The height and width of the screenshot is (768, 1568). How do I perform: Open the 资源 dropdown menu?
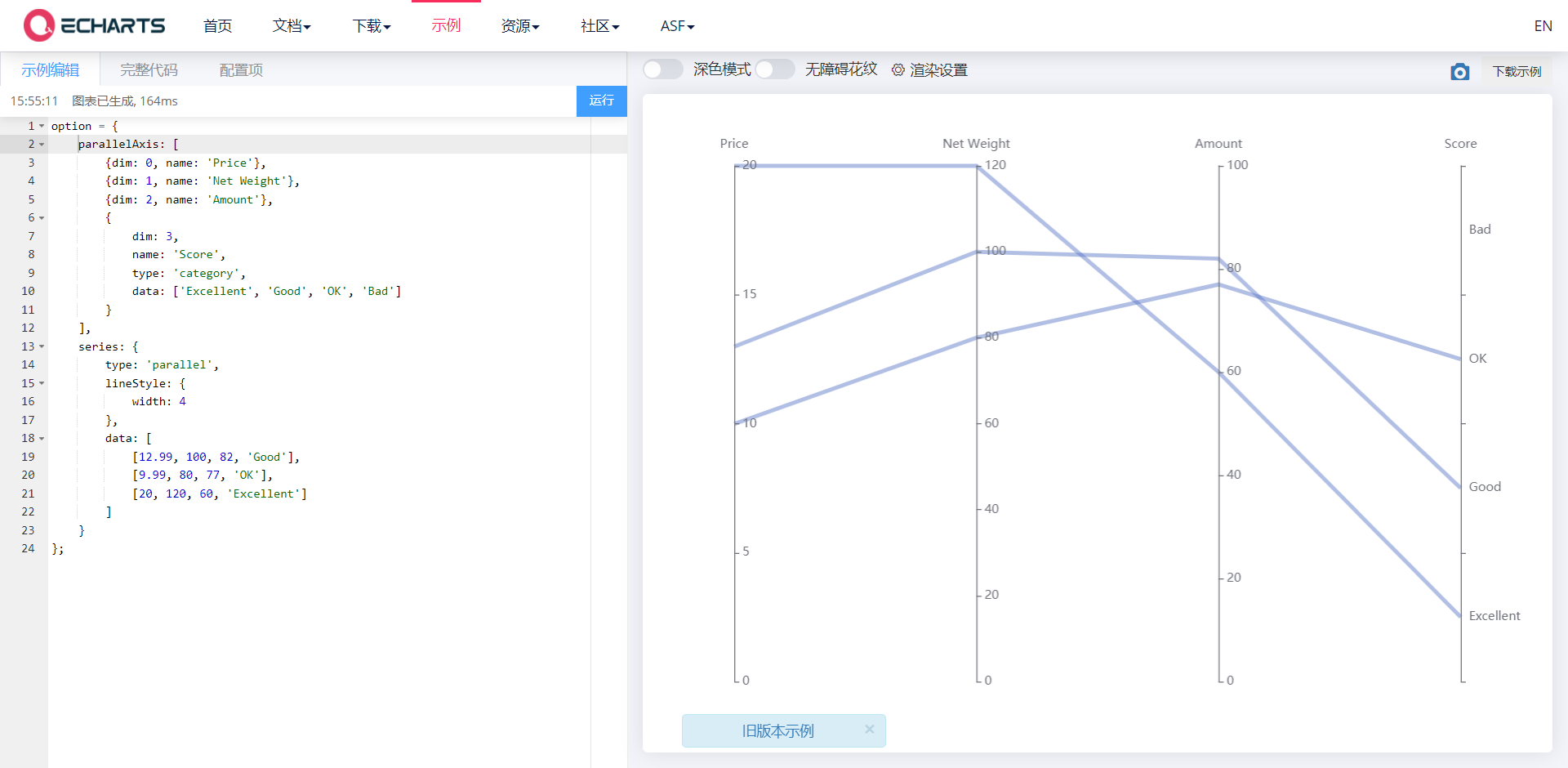tap(520, 26)
